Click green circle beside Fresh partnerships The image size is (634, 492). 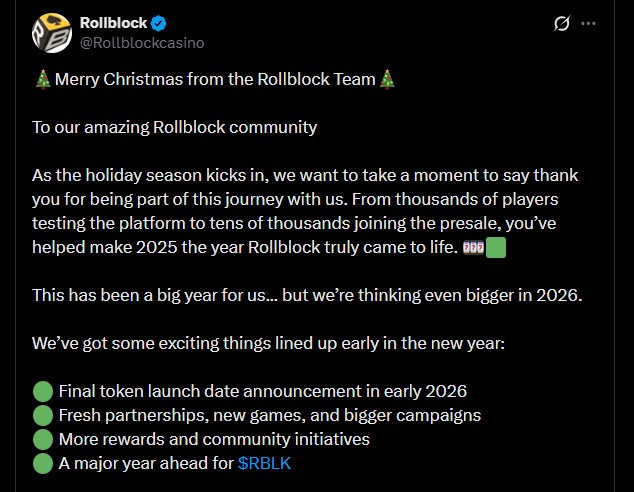coord(42,415)
